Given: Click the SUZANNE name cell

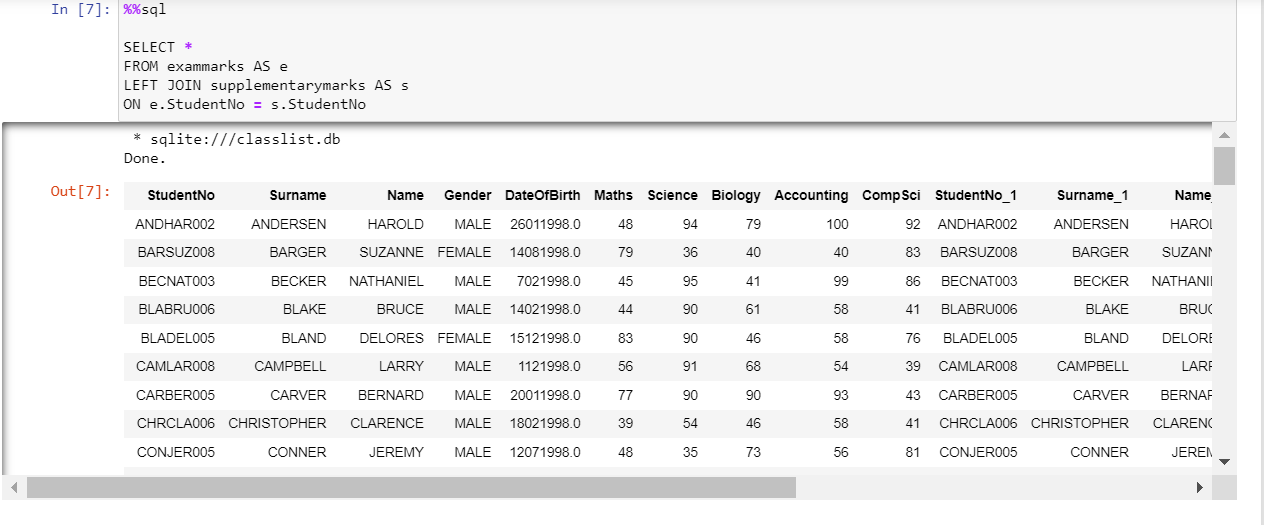Looking at the screenshot, I should coord(392,252).
